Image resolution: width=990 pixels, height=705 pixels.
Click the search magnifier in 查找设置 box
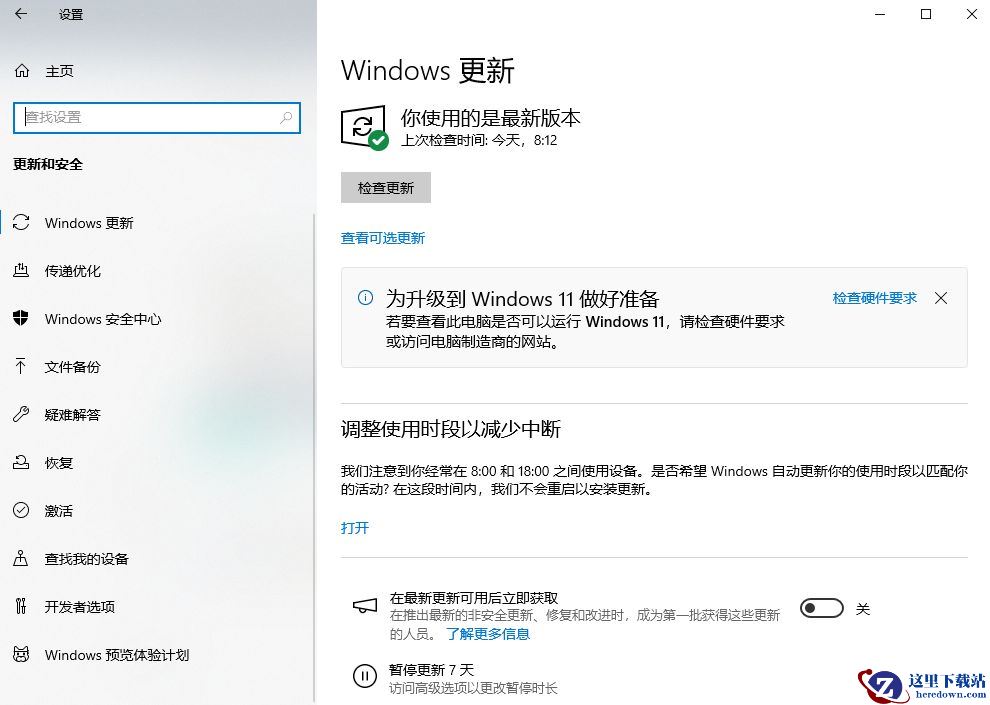(x=286, y=117)
